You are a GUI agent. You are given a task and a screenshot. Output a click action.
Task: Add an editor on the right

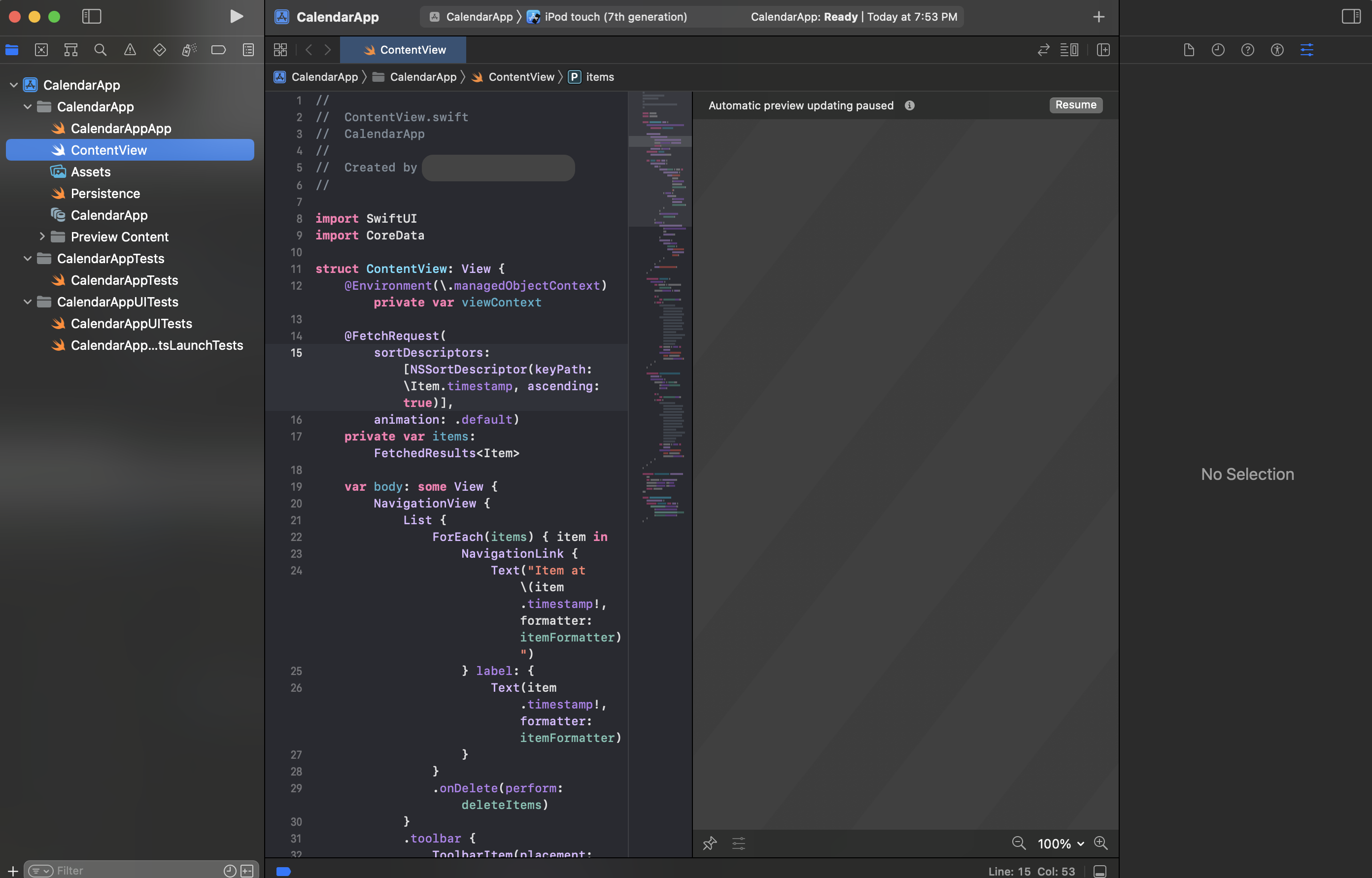(1103, 50)
